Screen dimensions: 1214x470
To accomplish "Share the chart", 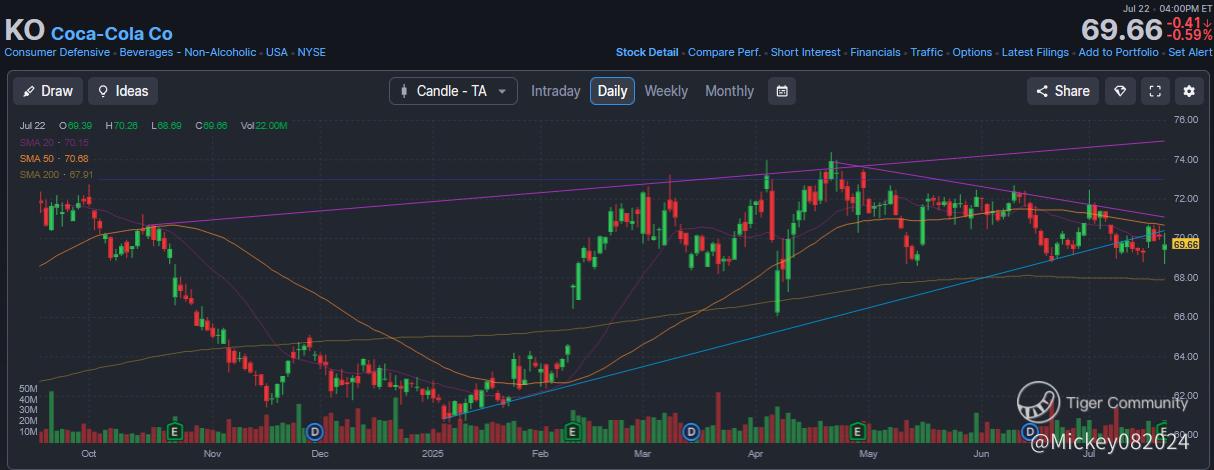I will (x=1063, y=91).
